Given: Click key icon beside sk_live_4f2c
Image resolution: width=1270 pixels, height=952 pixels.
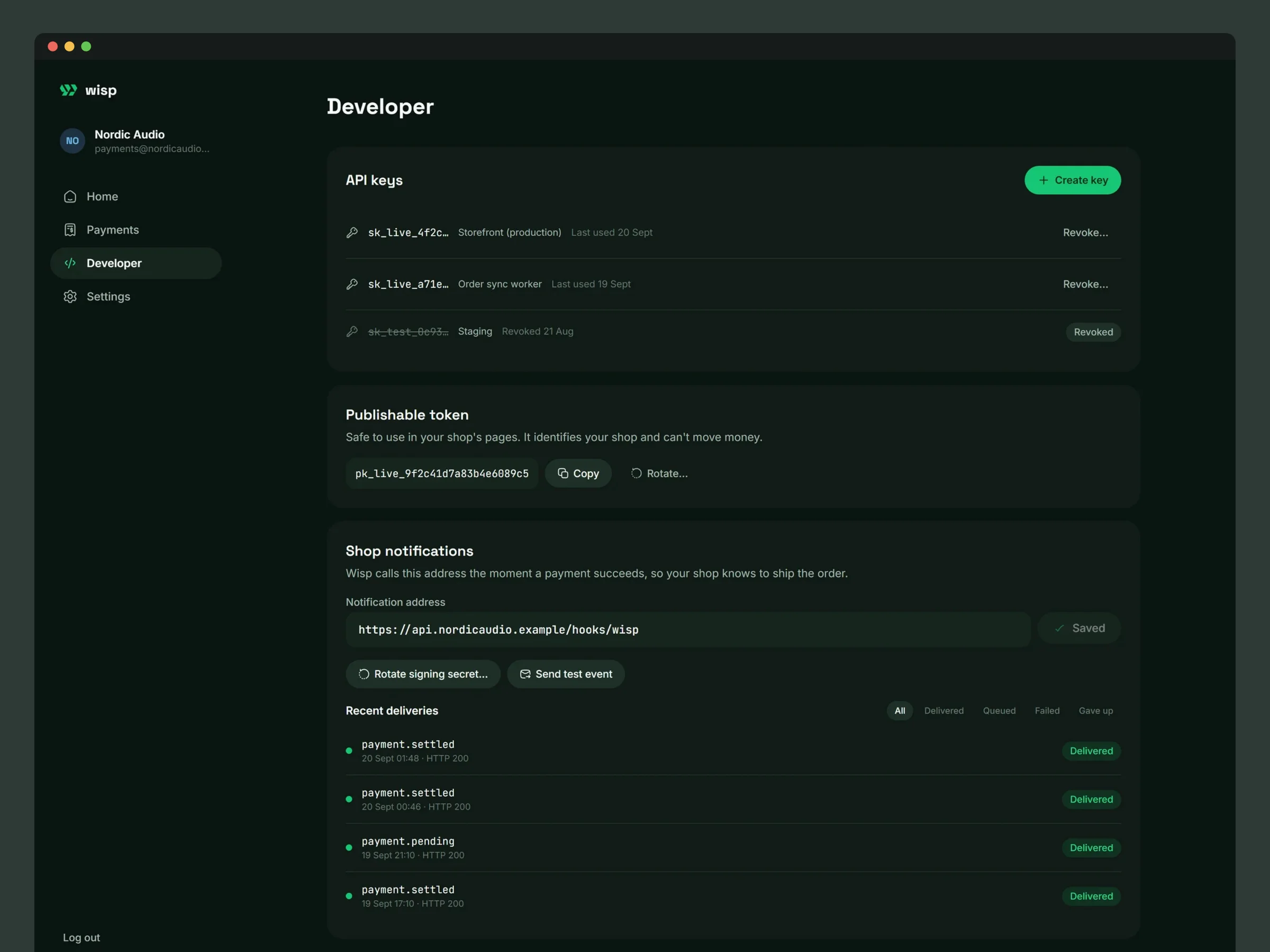Looking at the screenshot, I should [352, 232].
